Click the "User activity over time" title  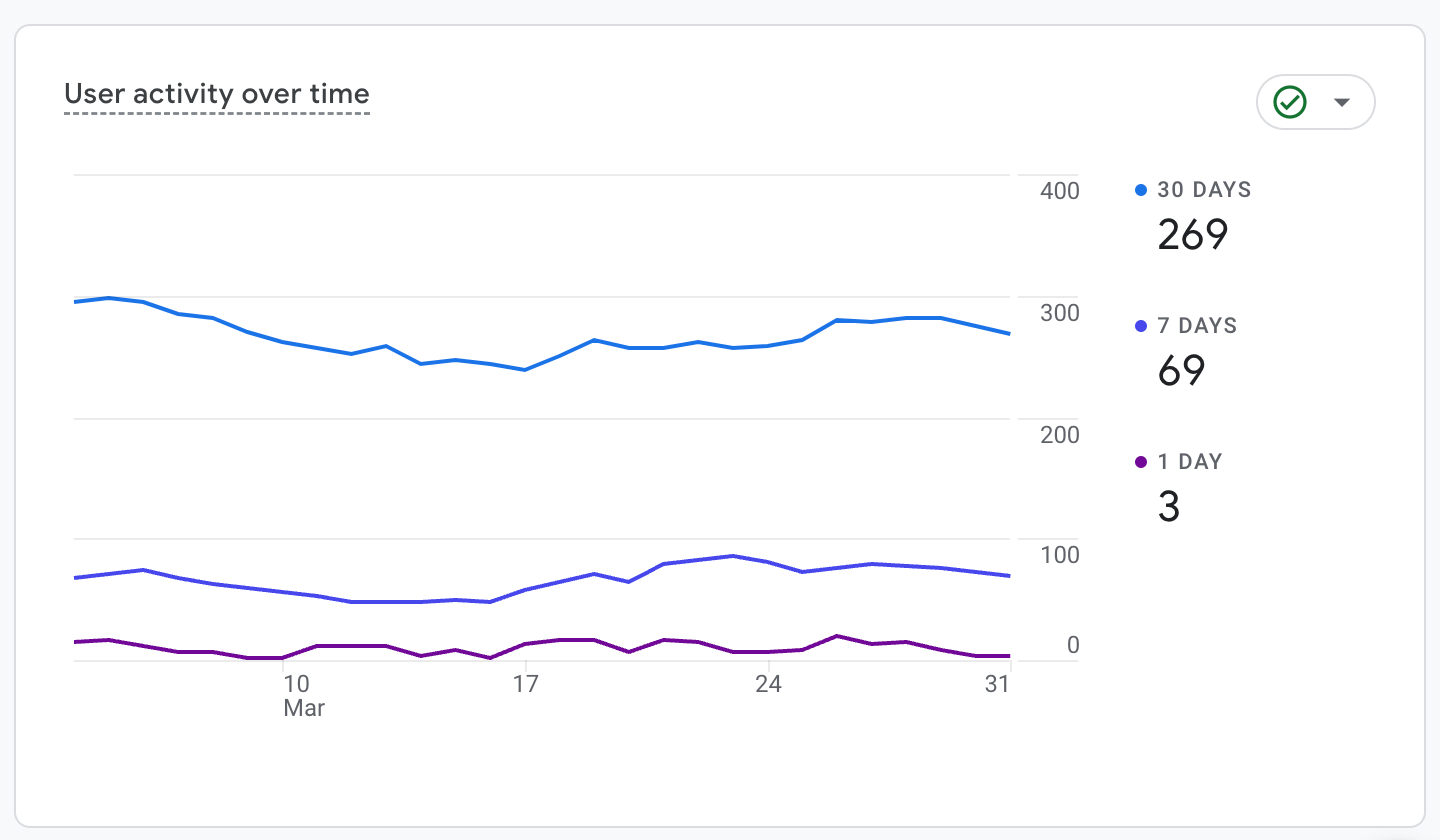[217, 94]
